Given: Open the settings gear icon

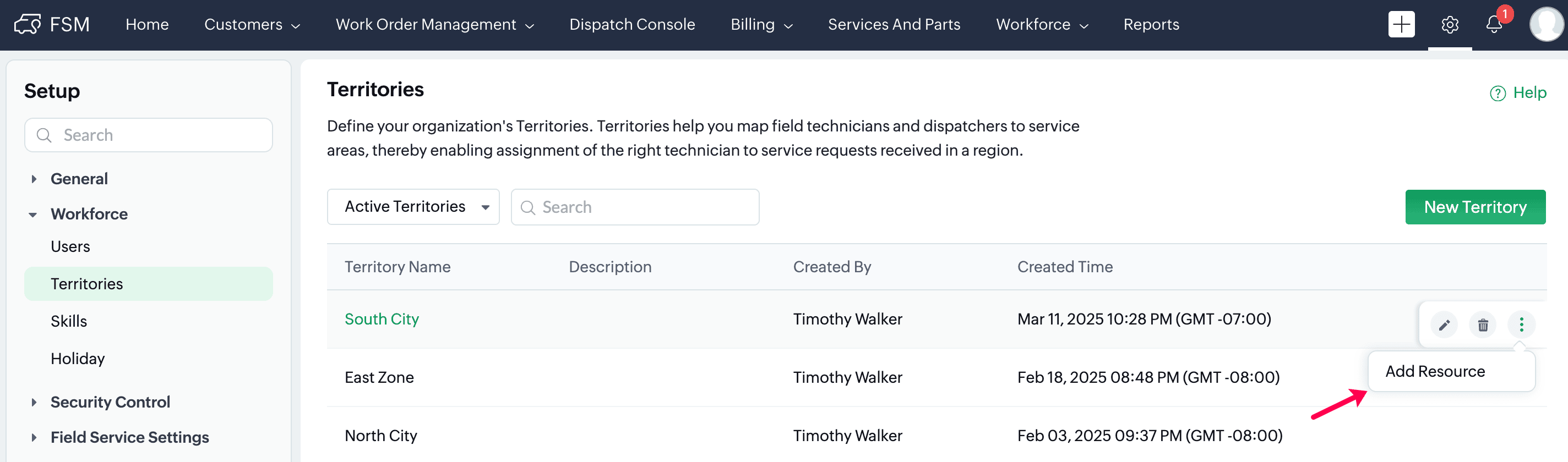Looking at the screenshot, I should coord(1450,24).
